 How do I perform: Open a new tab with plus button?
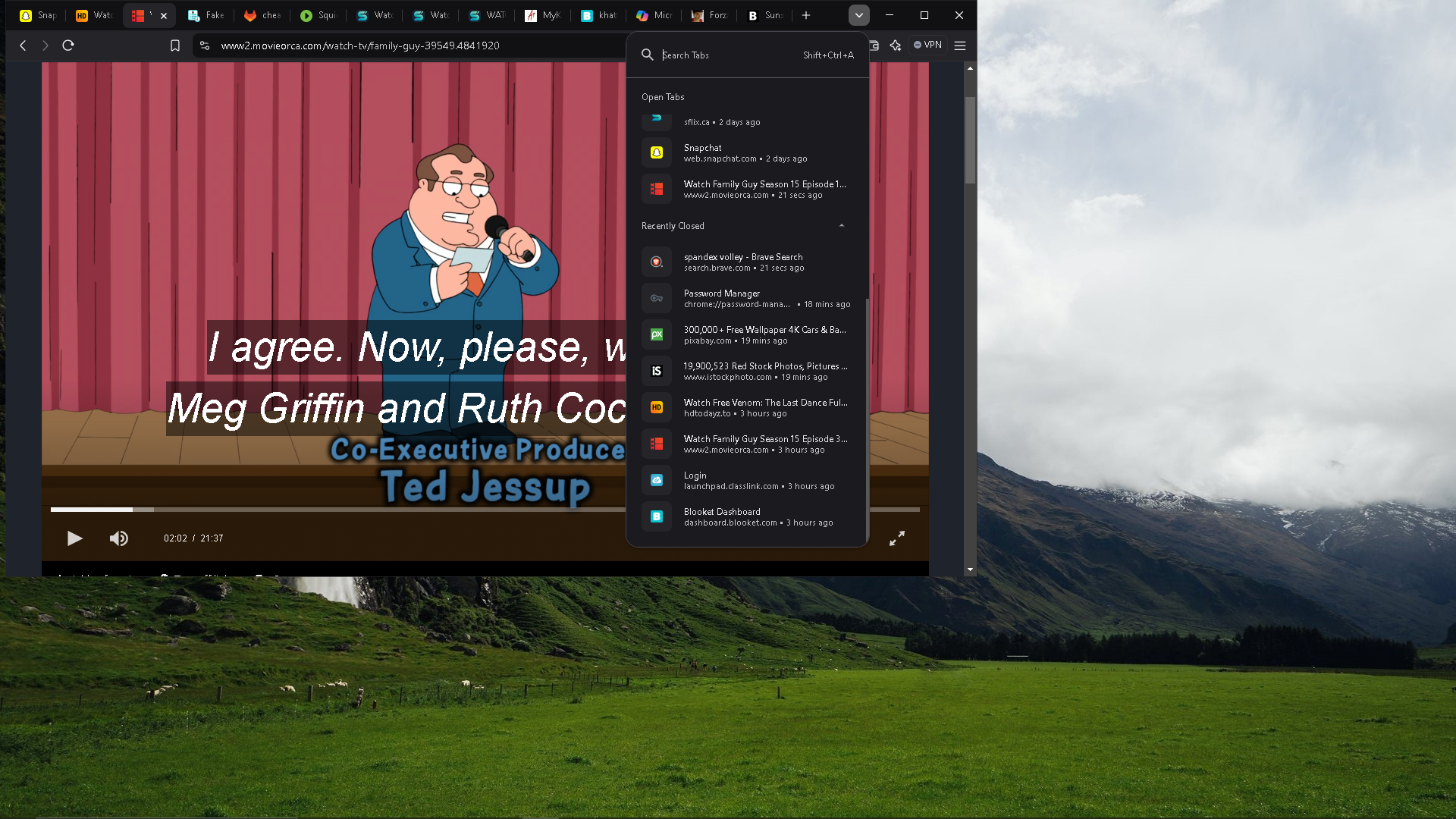806,15
